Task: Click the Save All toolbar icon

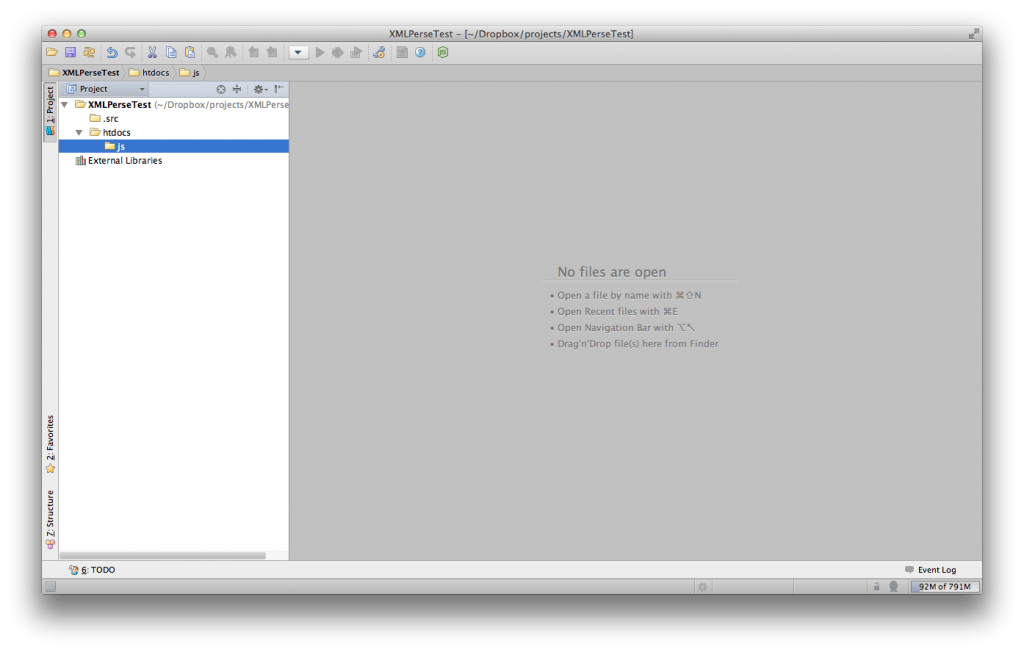Action: [69, 52]
